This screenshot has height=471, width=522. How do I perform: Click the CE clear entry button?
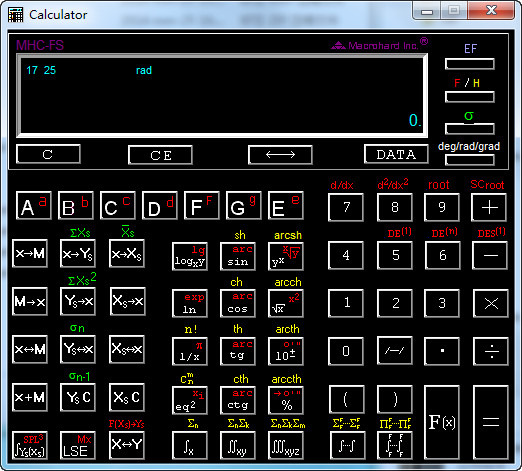coord(160,155)
